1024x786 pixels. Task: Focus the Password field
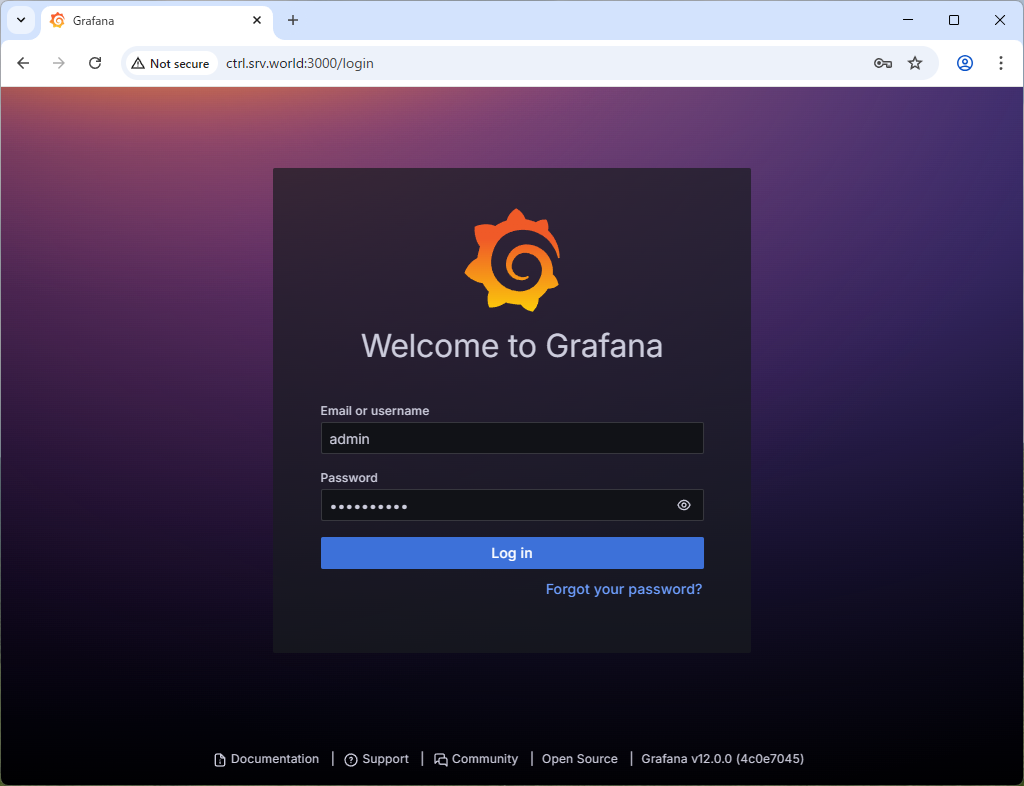(512, 505)
